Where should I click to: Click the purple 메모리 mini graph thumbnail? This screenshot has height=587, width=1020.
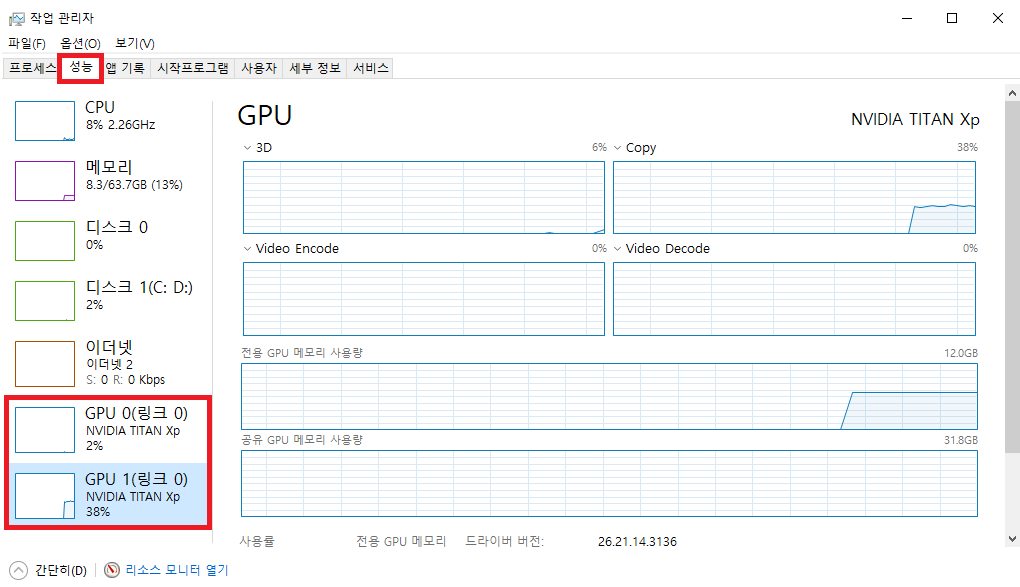click(45, 181)
